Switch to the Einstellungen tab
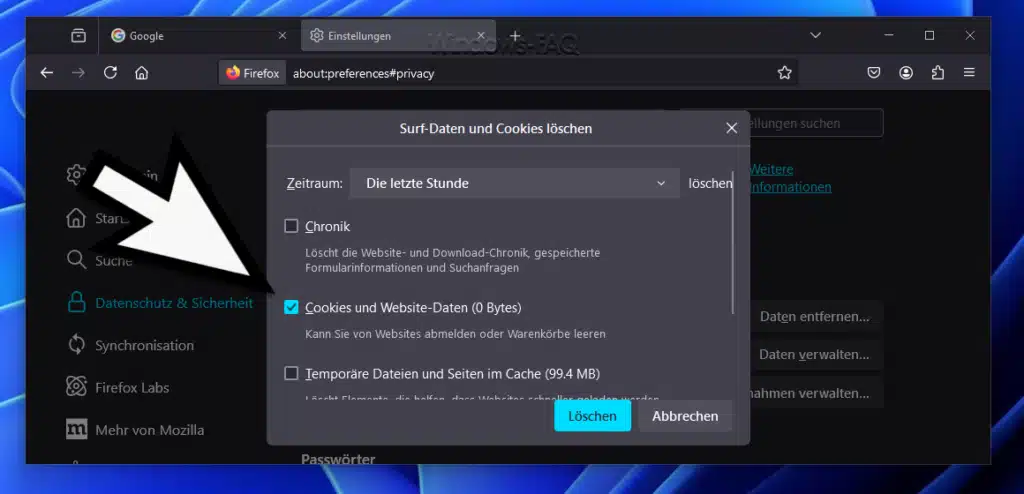This screenshot has width=1024, height=494. coord(398,36)
